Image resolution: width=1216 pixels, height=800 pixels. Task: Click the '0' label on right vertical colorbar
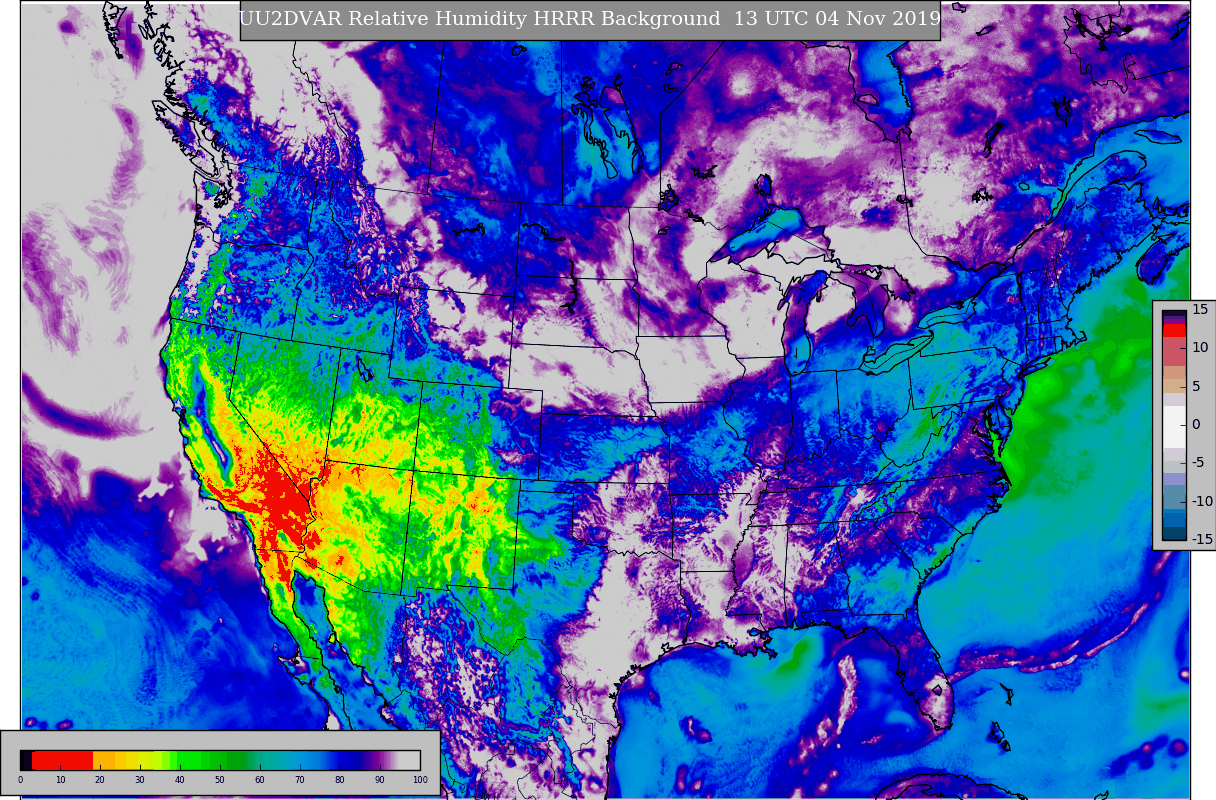coord(1196,424)
